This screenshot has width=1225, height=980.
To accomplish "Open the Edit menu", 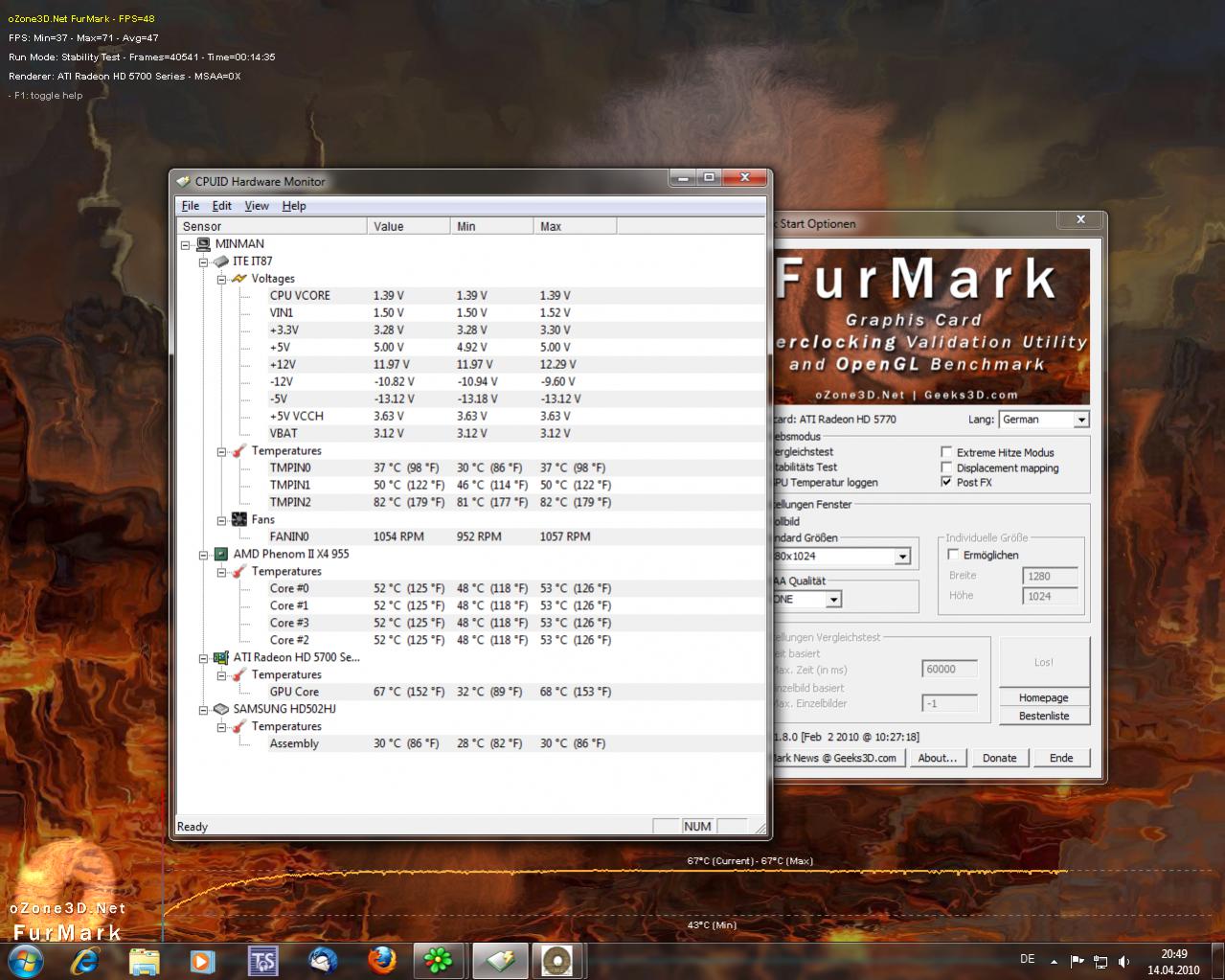I will pos(222,206).
